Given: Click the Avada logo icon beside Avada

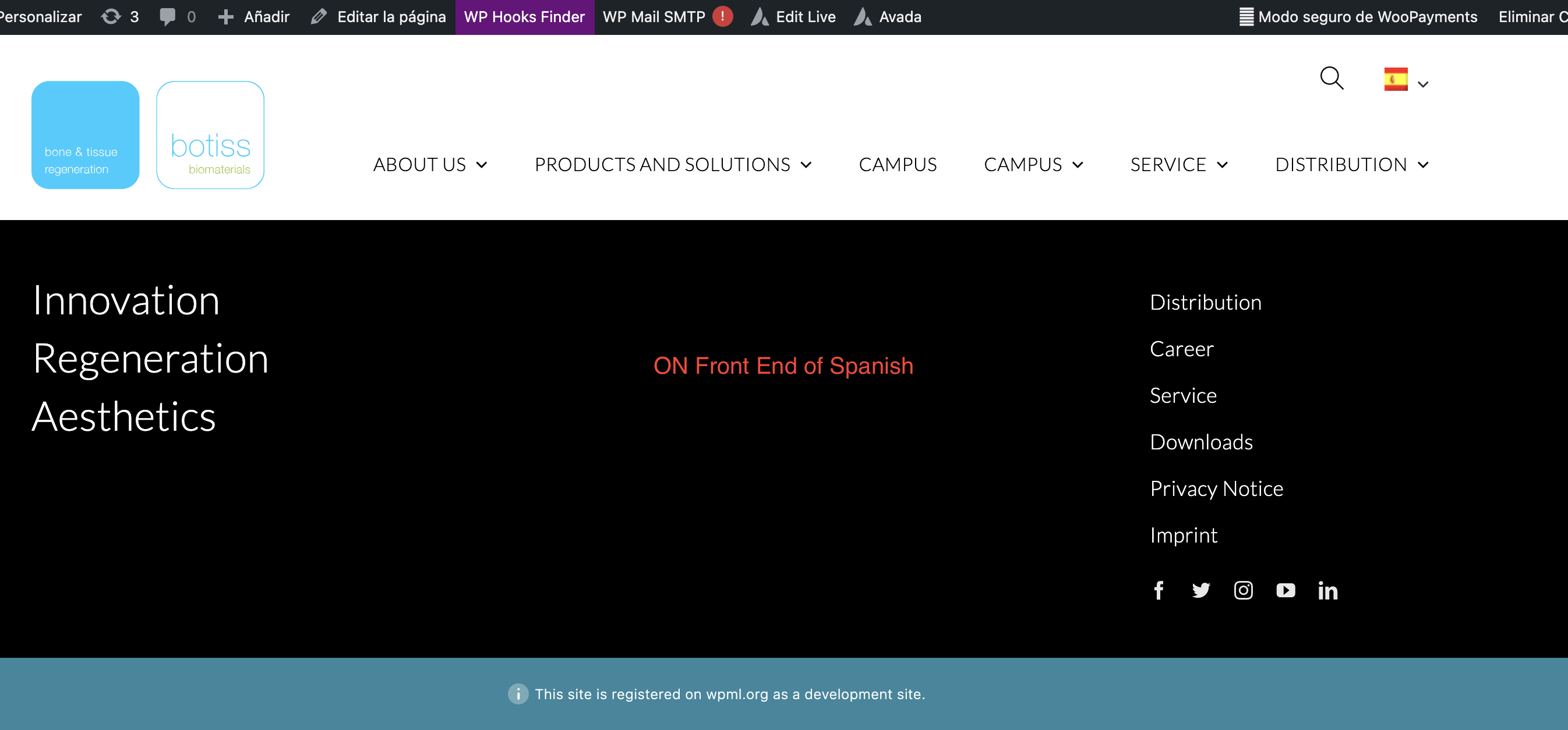Looking at the screenshot, I should (x=863, y=16).
